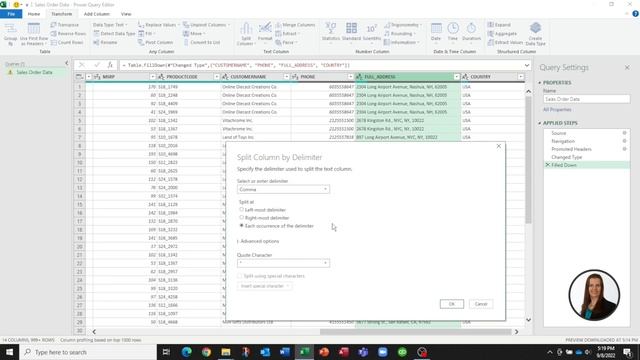Open the Data Type: Text dropdown
640x360 pixels.
tap(110, 25)
